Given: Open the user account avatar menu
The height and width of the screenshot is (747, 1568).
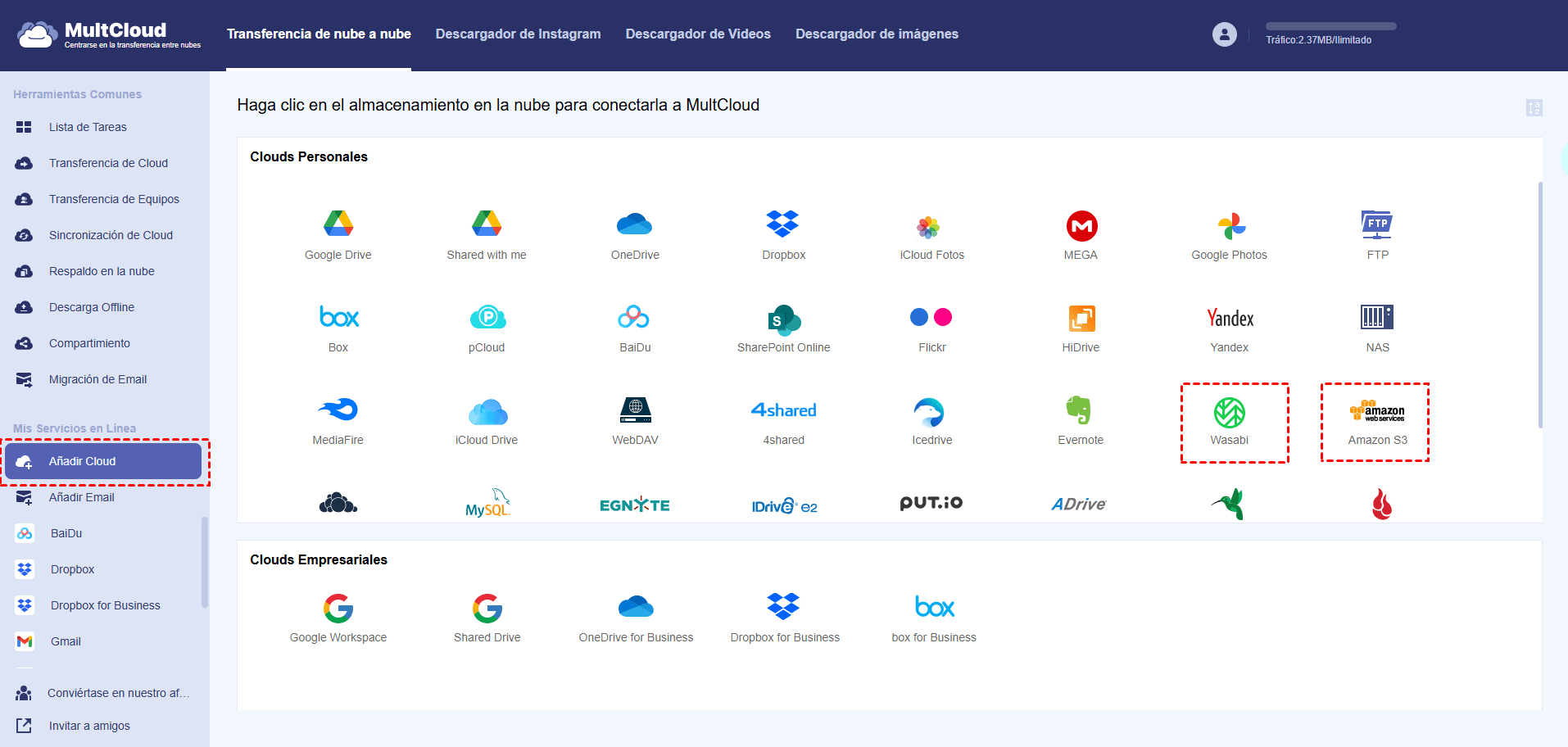Looking at the screenshot, I should pyautogui.click(x=1225, y=34).
